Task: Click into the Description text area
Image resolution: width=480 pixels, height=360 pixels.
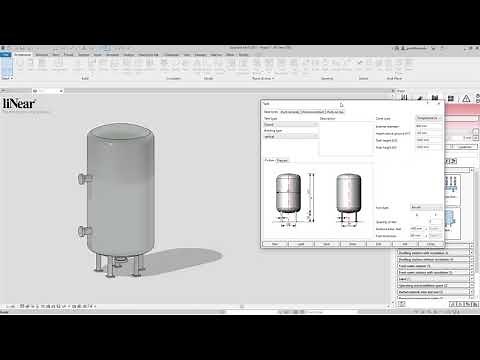Action: pos(346,138)
